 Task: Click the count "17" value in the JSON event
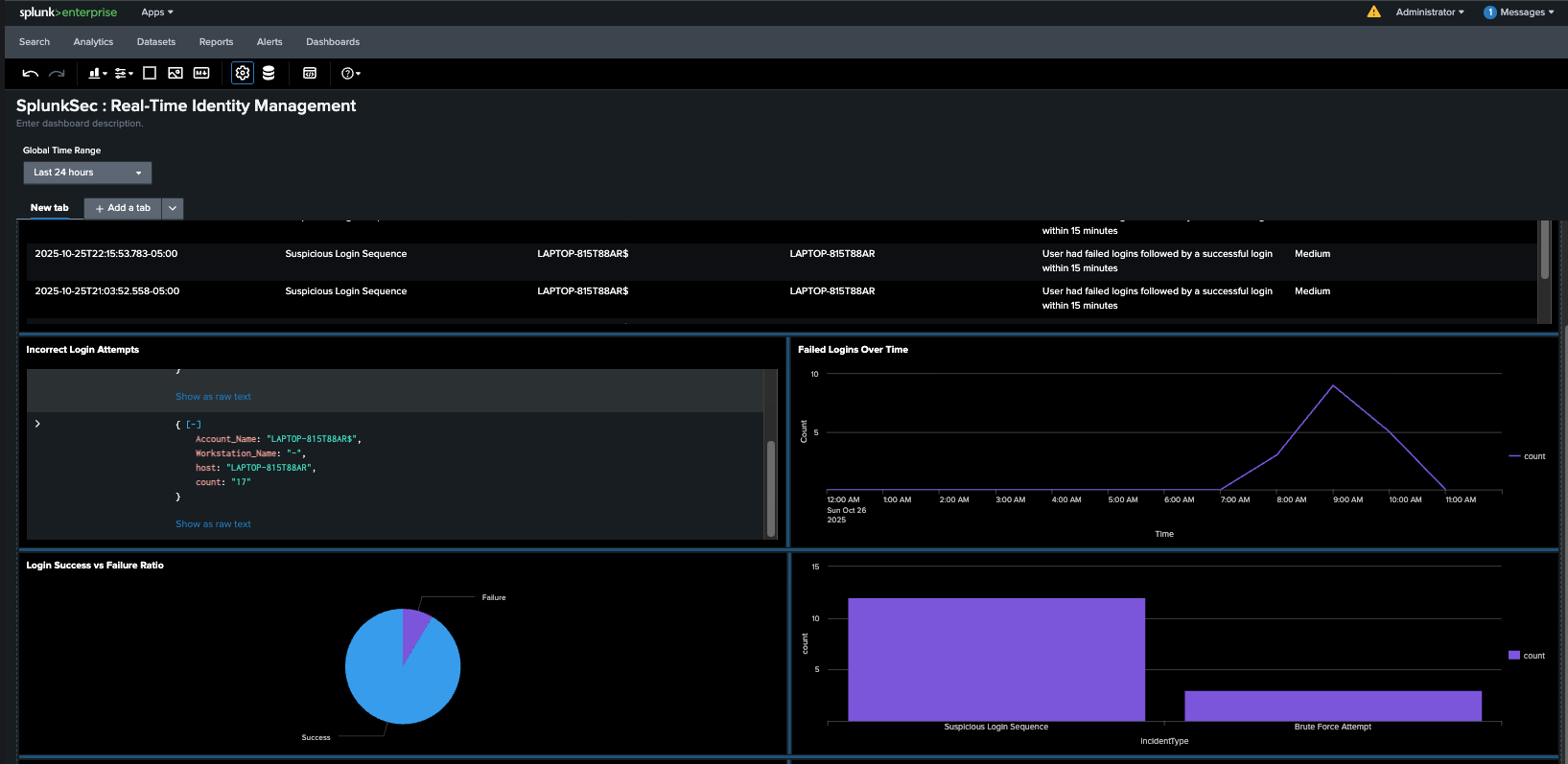pyautogui.click(x=241, y=482)
